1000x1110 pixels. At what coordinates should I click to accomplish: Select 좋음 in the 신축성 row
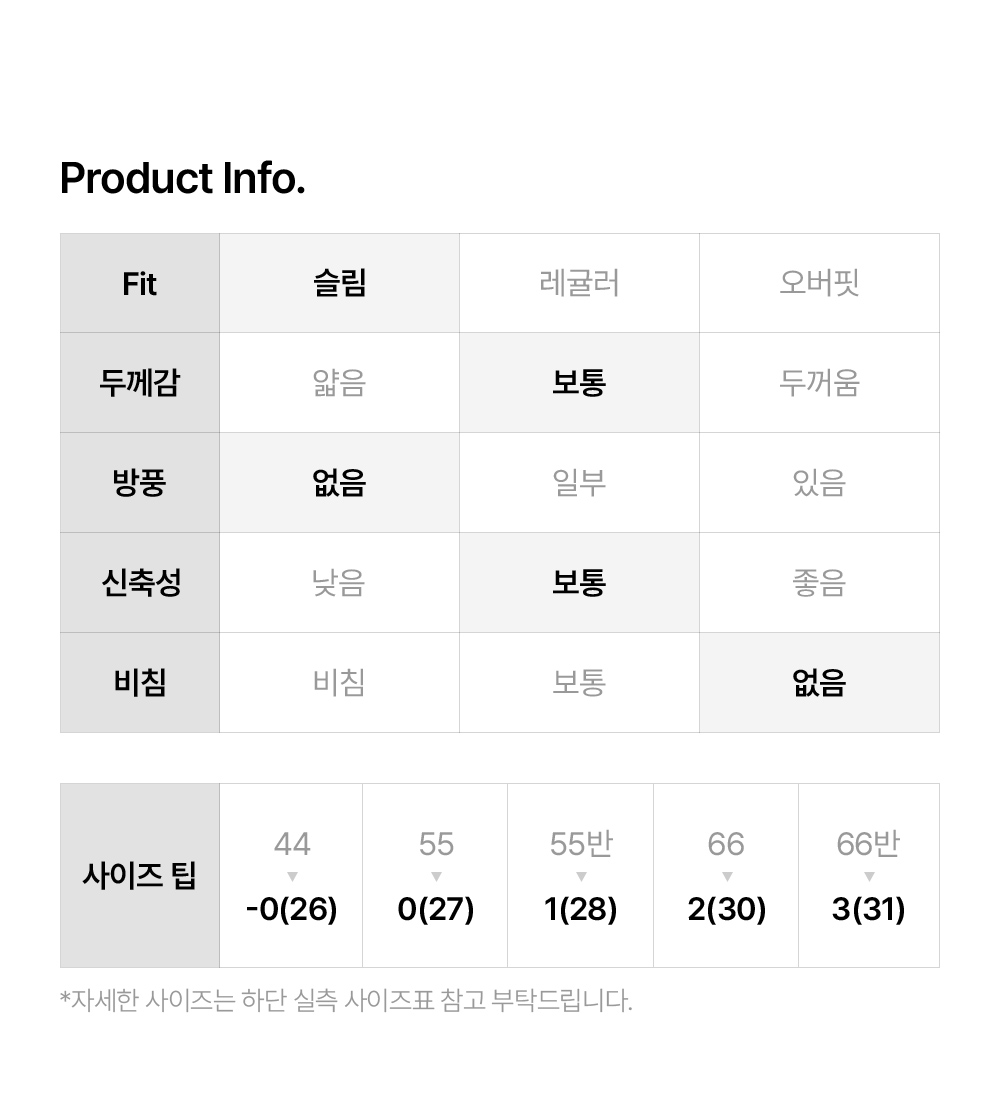click(819, 583)
